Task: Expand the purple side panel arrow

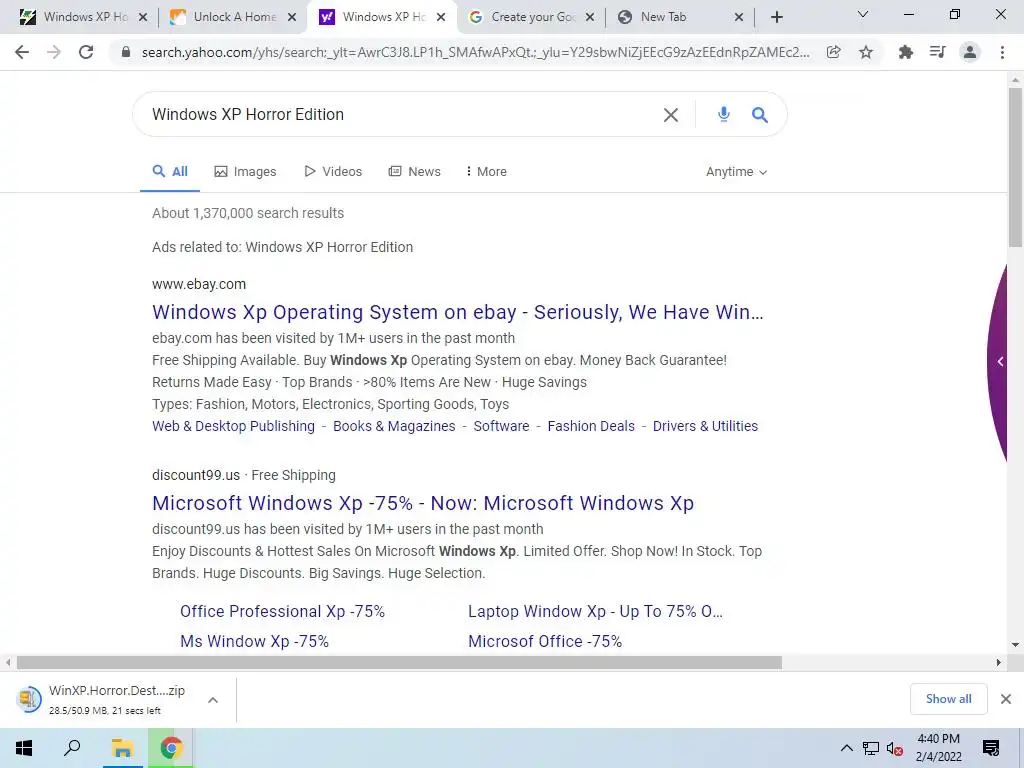Action: coord(1000,361)
